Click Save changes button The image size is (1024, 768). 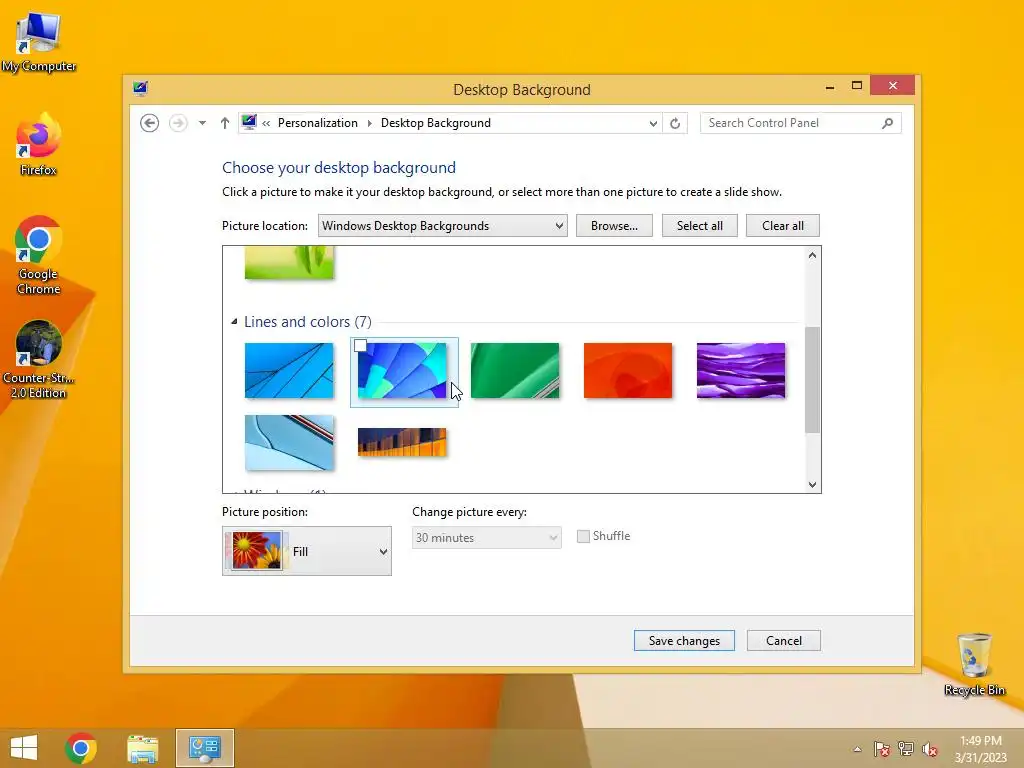click(684, 641)
